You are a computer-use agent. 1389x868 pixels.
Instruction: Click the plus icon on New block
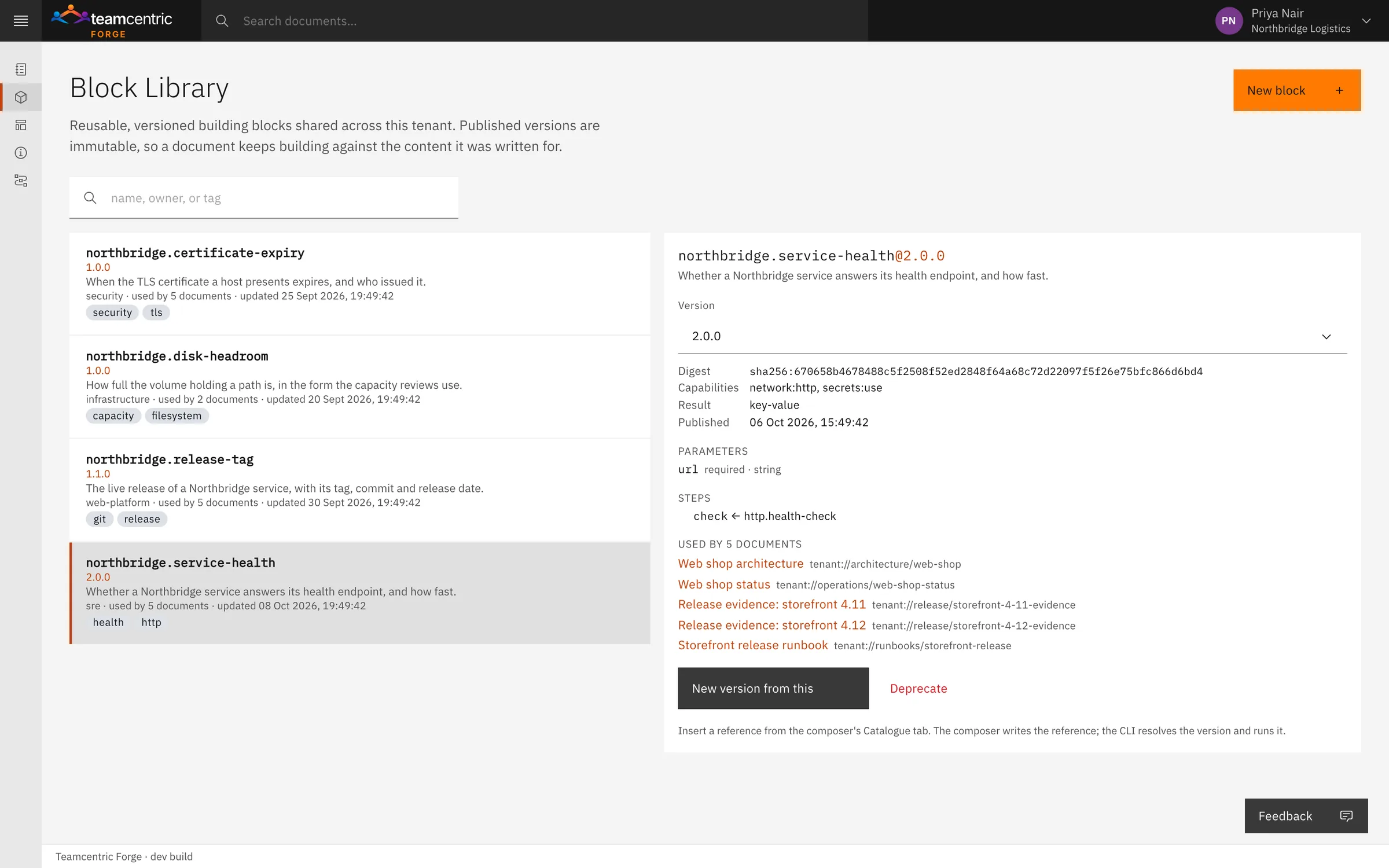[1339, 90]
